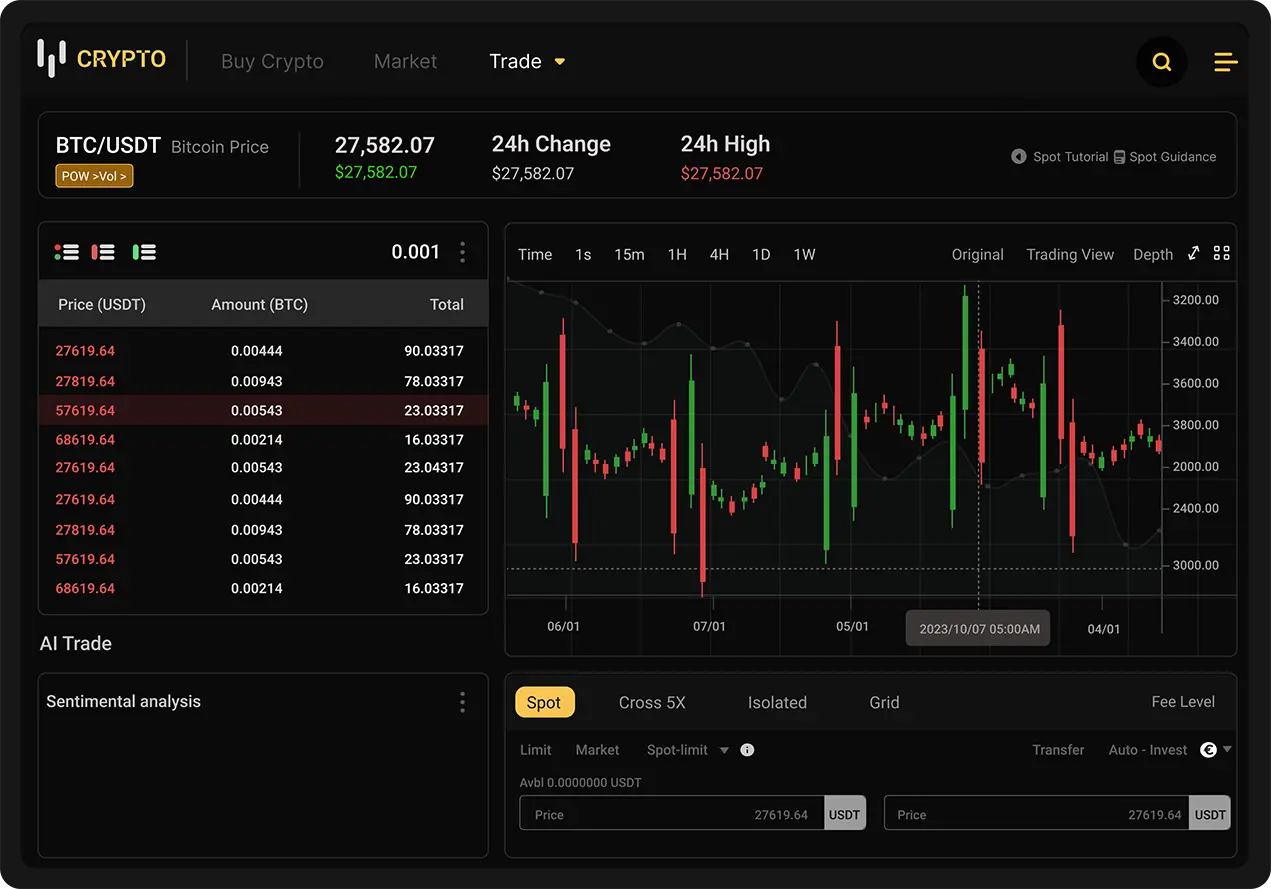Click the info icon next to Spot-limit
Screen dimensions: 1271x889
tap(746, 749)
